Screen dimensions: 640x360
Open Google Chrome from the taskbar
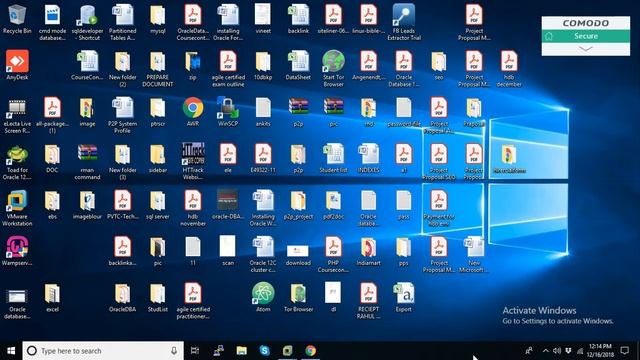(311, 351)
